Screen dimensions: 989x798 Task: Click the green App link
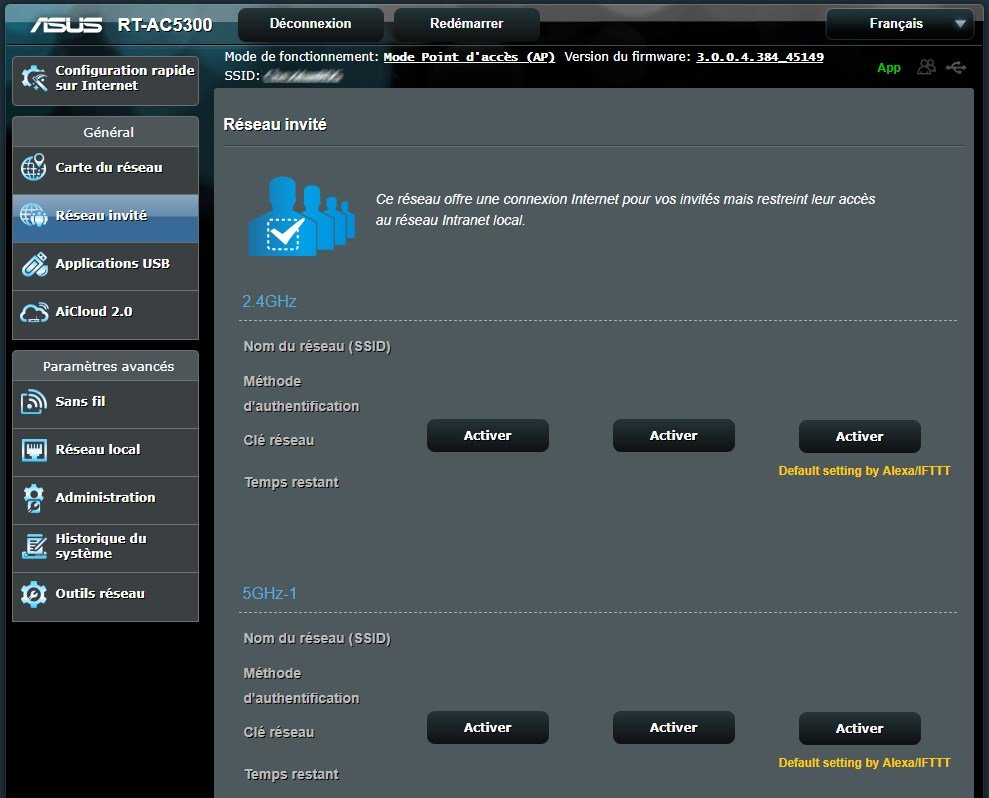(888, 68)
